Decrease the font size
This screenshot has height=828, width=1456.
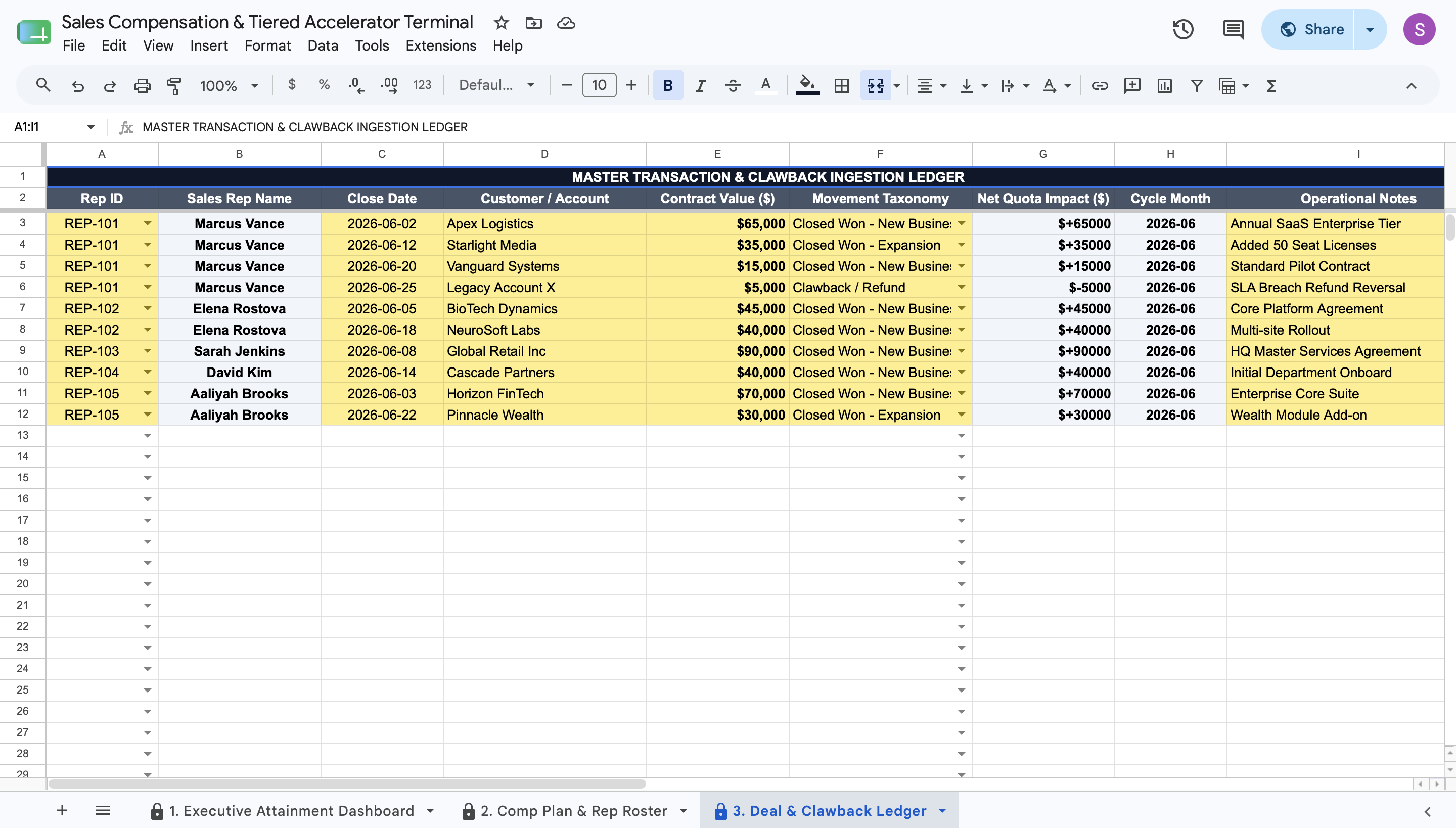[x=566, y=86]
